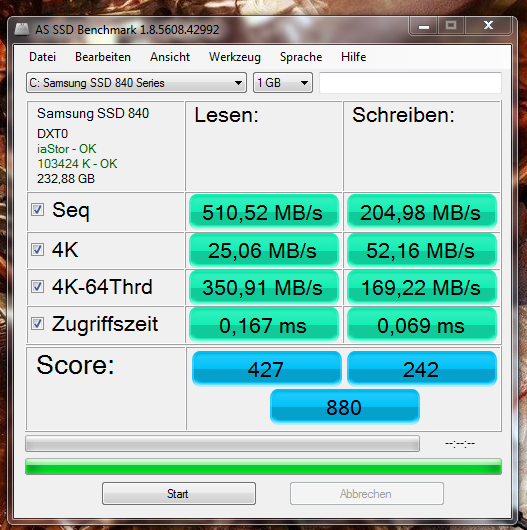This screenshot has height=530, width=527.
Task: Click the Seq read result 510,52 MB/s
Action: [x=264, y=212]
